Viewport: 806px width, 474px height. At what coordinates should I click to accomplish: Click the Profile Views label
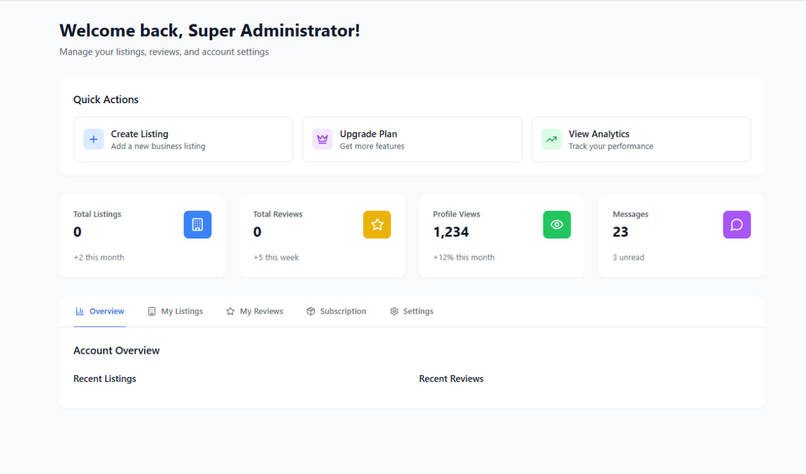coord(456,214)
